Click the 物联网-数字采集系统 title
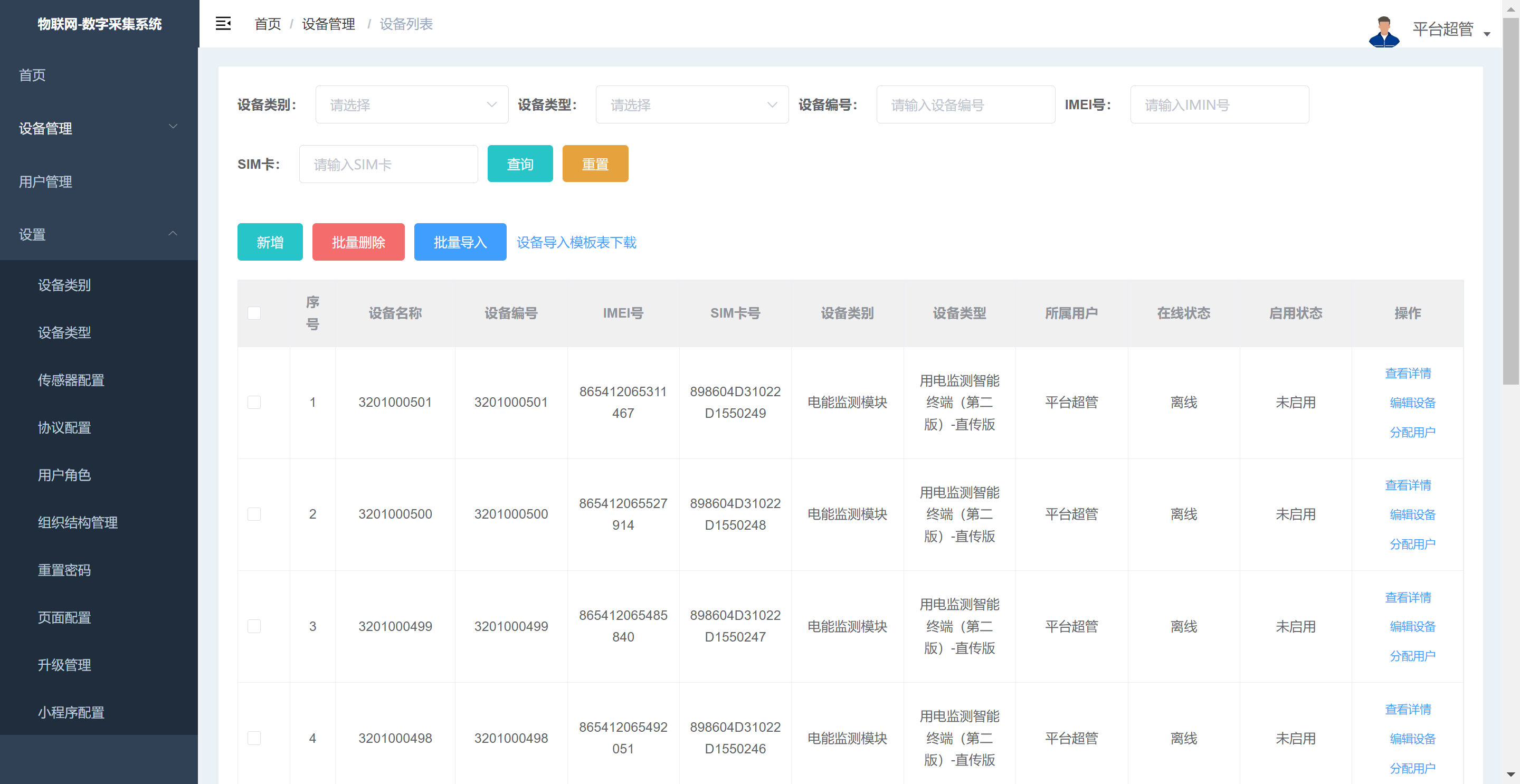 click(x=99, y=24)
